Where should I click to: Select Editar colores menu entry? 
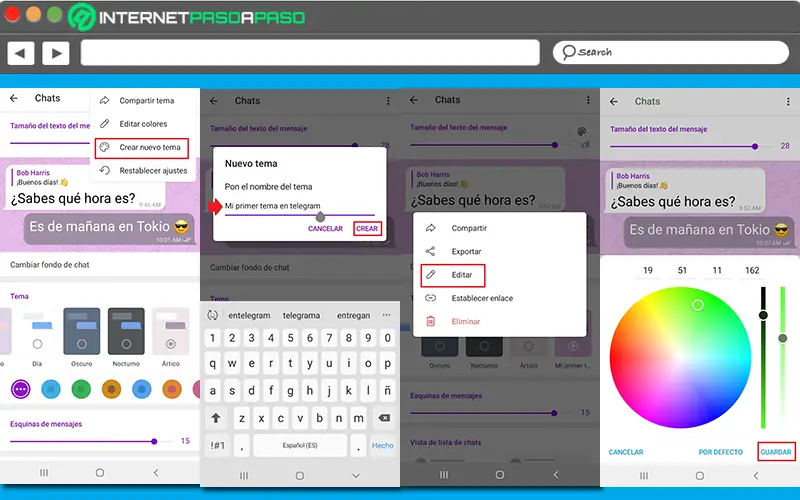(x=144, y=124)
